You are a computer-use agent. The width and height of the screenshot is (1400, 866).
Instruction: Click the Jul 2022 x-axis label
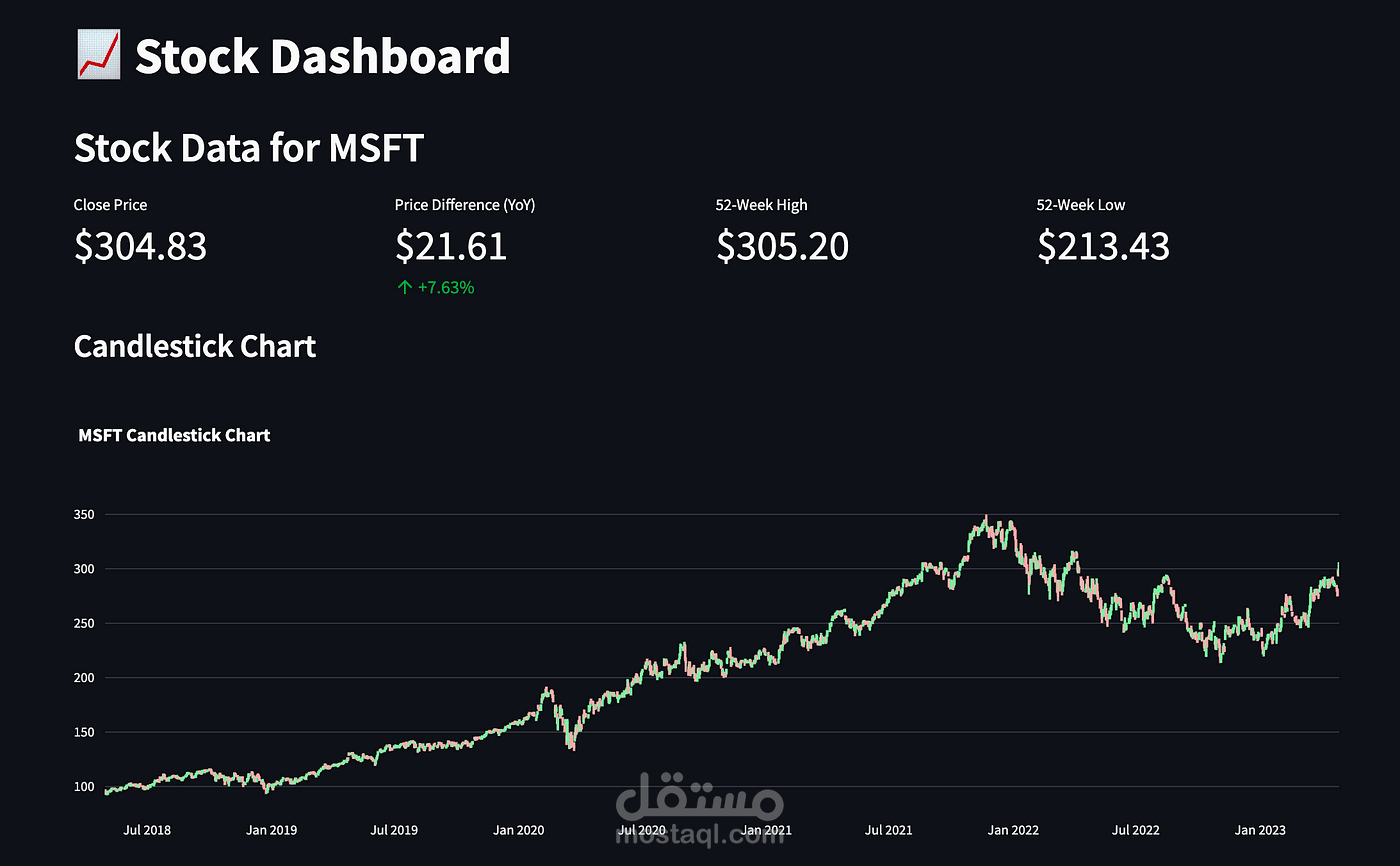pyautogui.click(x=1135, y=830)
